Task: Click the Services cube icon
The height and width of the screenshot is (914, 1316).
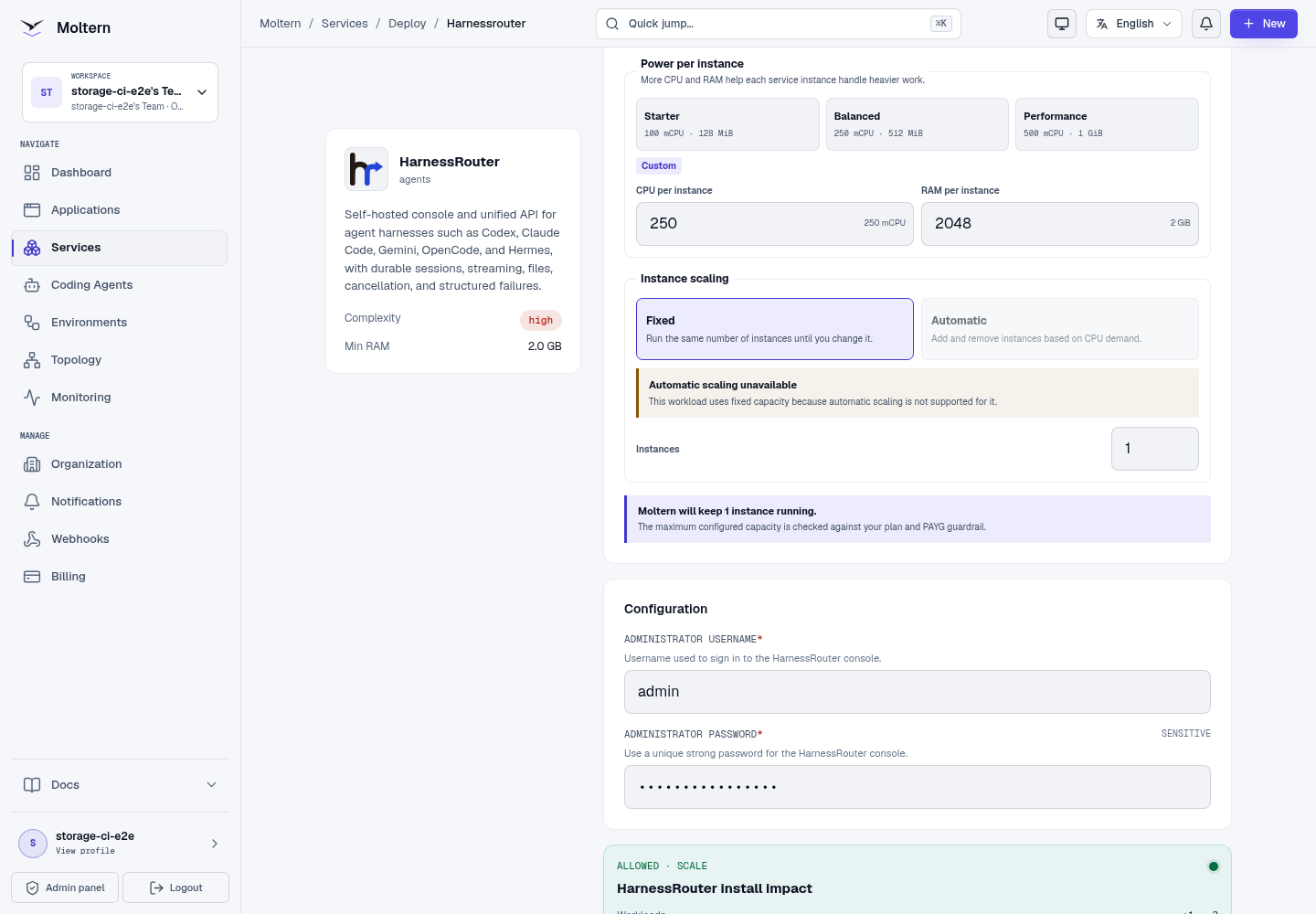Action: [x=32, y=248]
